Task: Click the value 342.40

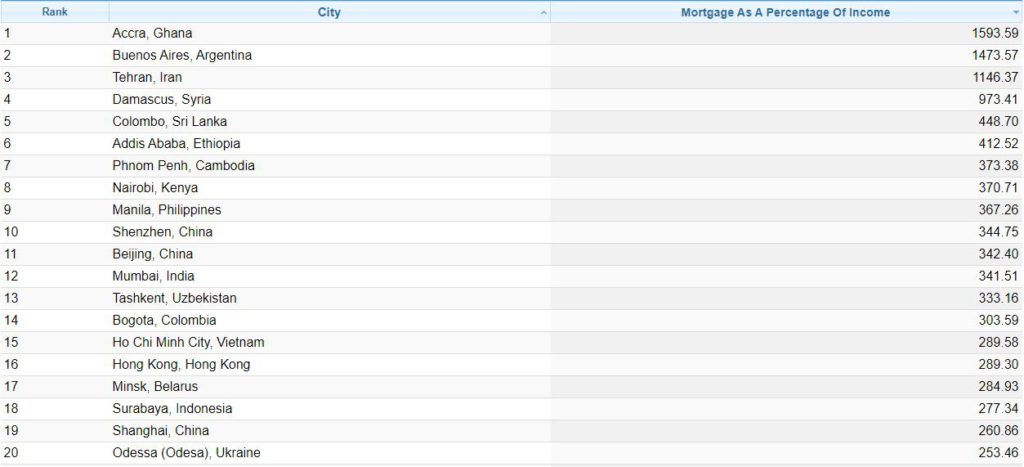Action: tap(999, 253)
